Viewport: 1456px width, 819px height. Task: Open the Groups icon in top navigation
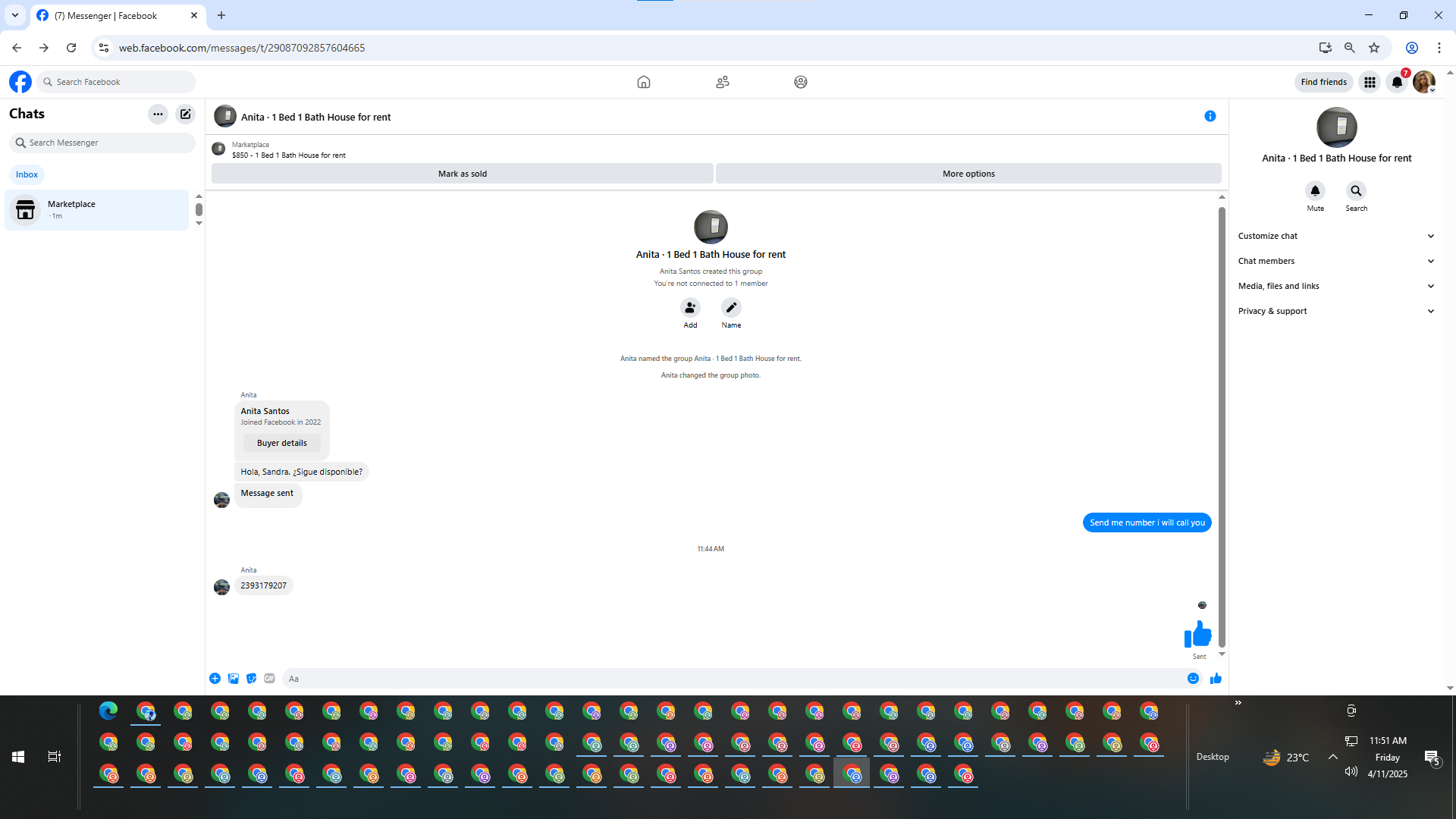point(801,82)
